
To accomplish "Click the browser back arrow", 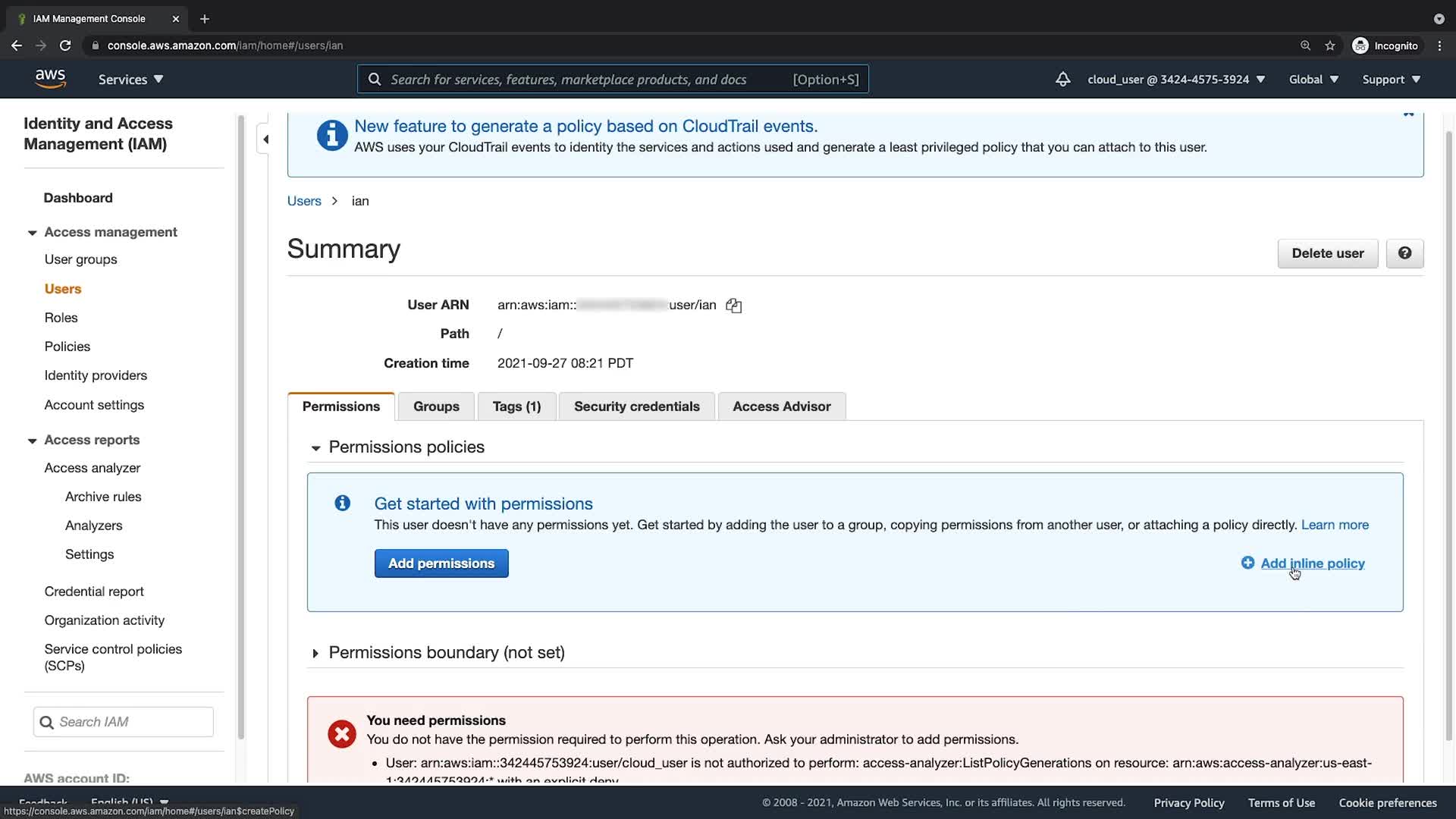I will (x=17, y=45).
